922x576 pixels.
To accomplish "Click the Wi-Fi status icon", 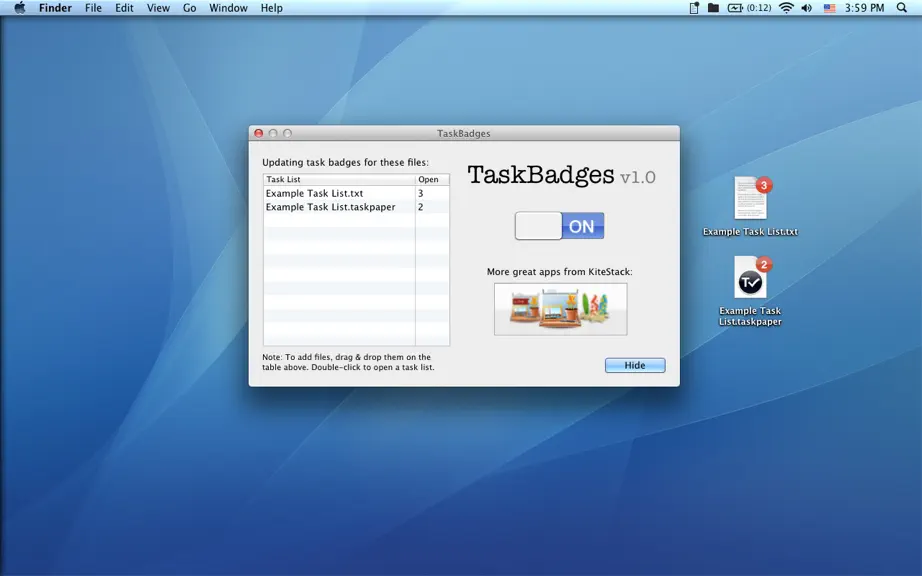I will coord(786,8).
